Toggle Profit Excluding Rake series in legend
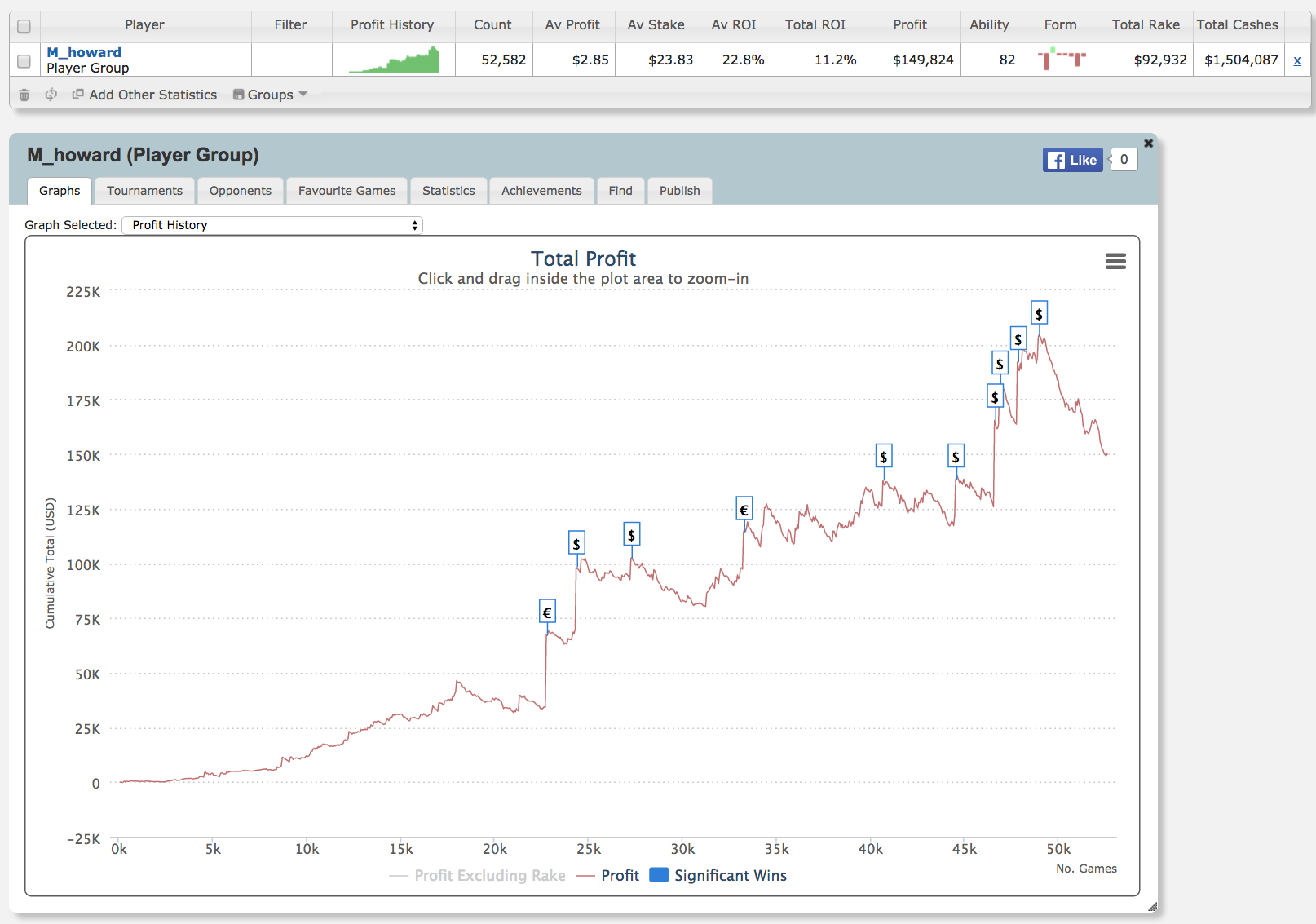The height and width of the screenshot is (924, 1316). [x=478, y=875]
